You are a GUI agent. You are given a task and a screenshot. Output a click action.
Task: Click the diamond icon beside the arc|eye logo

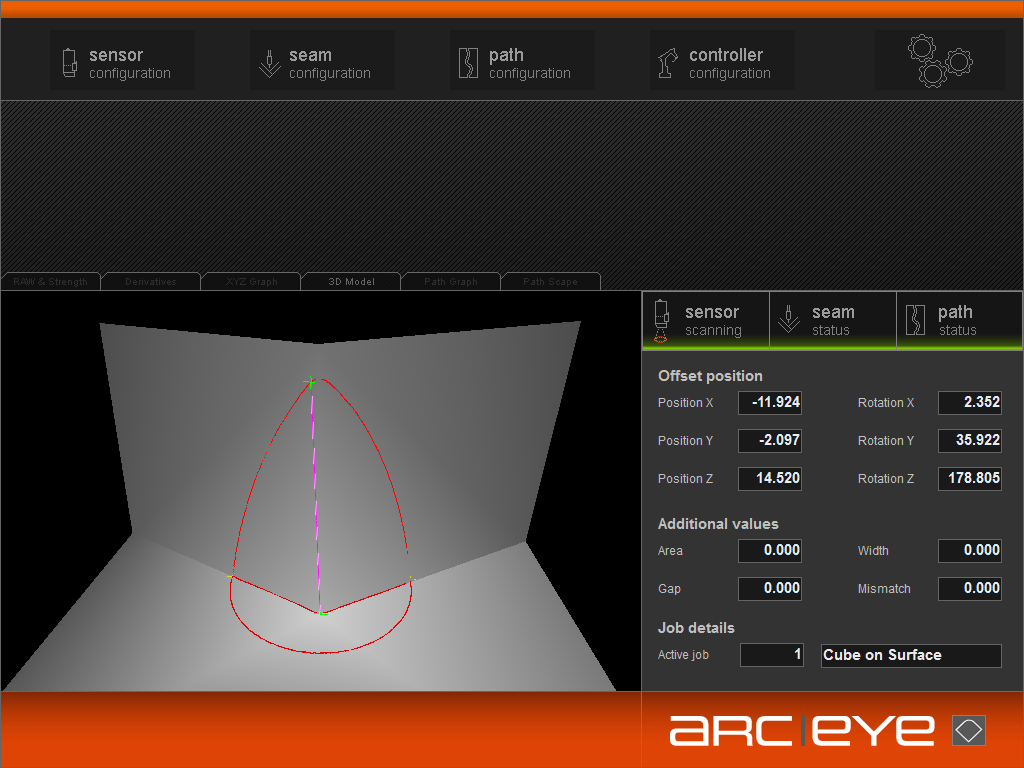[968, 730]
